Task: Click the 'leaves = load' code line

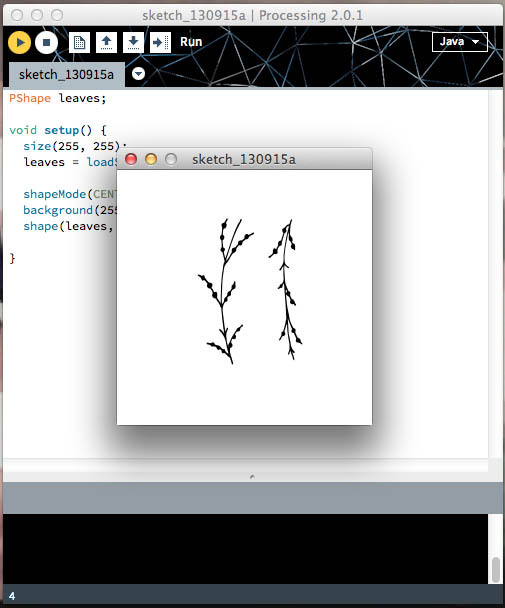Action: [70, 162]
